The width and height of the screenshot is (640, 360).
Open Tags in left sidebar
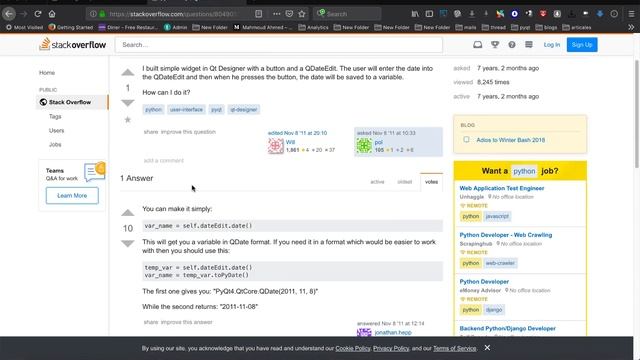coord(55,116)
